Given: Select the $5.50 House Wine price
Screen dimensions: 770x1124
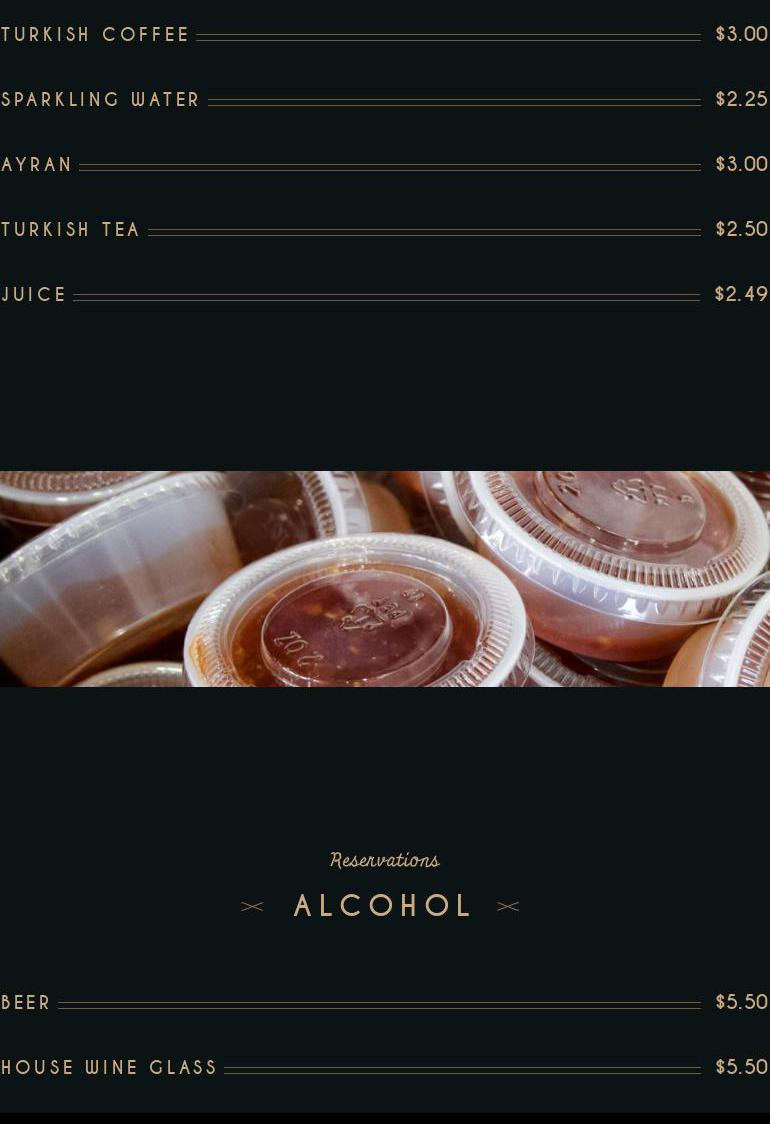Looking at the screenshot, I should click(741, 1067).
